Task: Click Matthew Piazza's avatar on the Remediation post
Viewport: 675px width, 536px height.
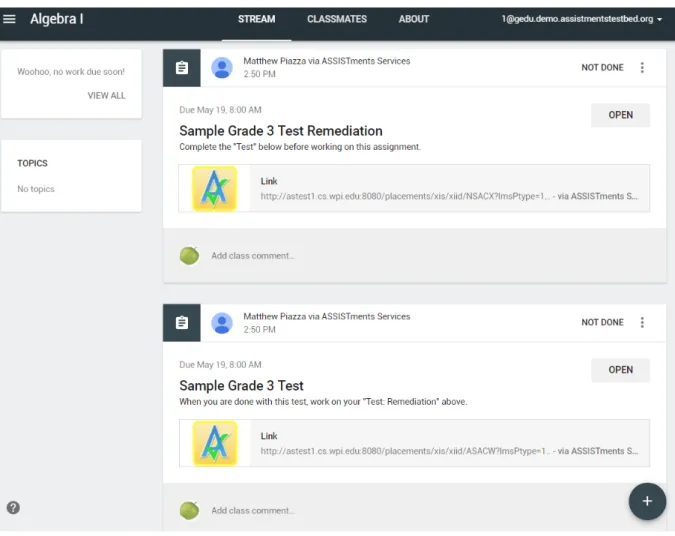Action: point(222,68)
